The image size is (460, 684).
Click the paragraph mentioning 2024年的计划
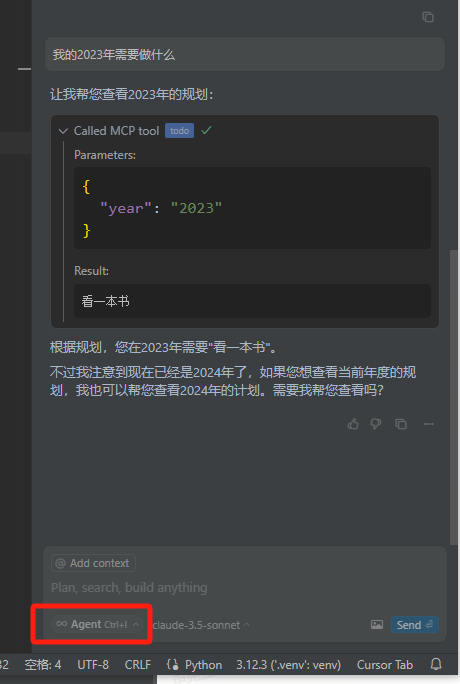pos(233,381)
